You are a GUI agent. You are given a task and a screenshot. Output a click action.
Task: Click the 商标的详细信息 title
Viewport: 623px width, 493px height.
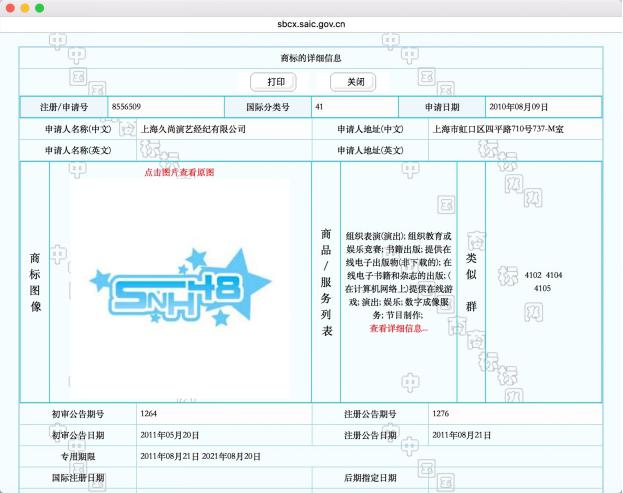pyautogui.click(x=311, y=58)
